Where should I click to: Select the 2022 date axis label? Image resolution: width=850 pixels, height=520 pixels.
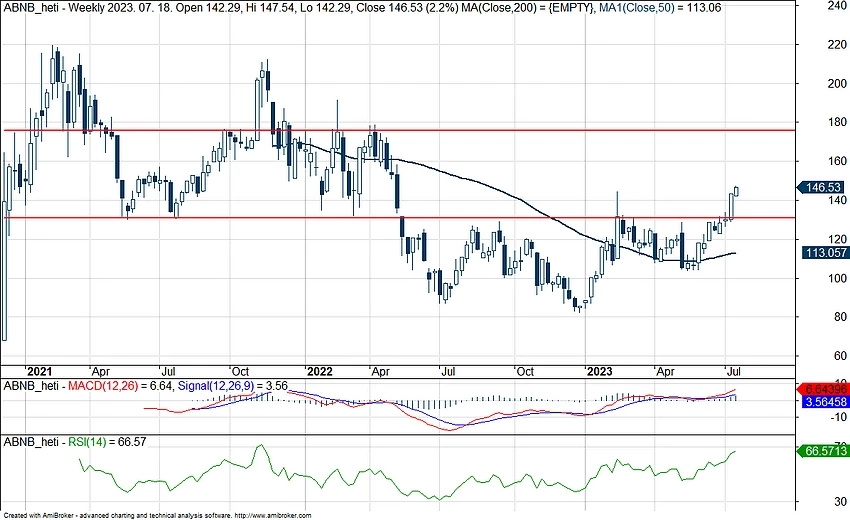319,372
